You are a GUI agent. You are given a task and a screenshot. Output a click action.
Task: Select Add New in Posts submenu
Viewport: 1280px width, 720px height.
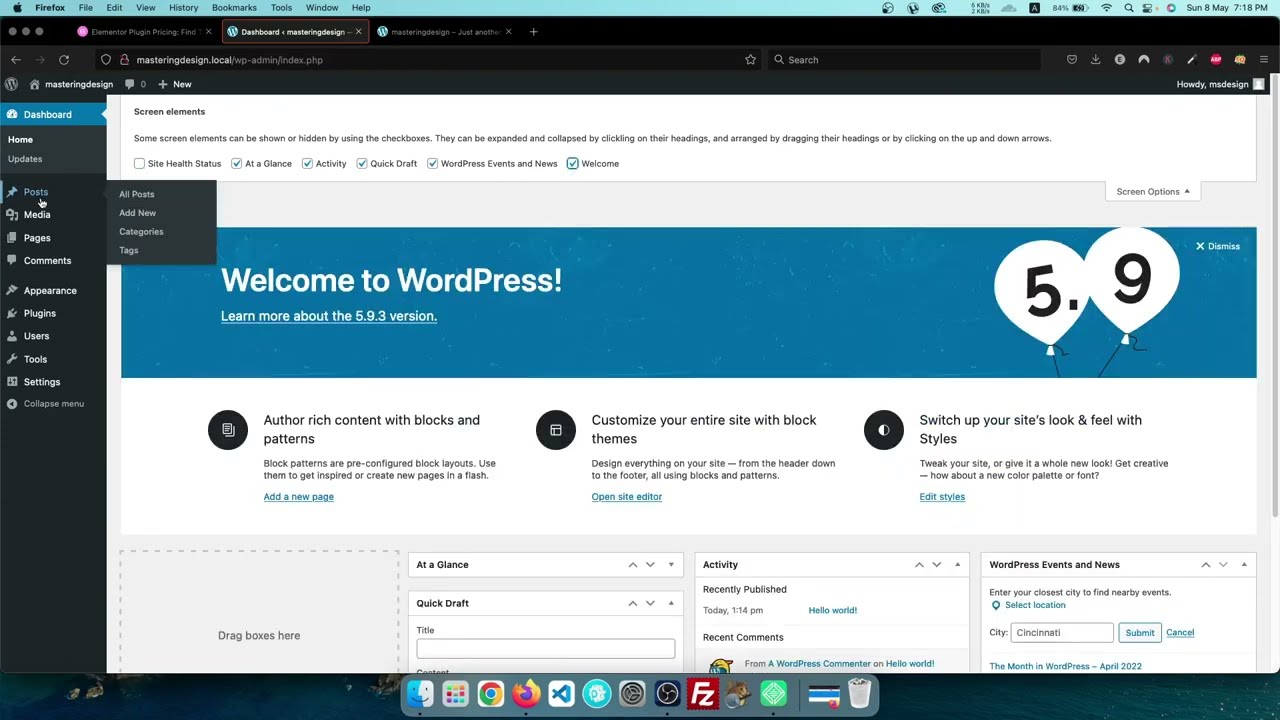pyautogui.click(x=138, y=213)
